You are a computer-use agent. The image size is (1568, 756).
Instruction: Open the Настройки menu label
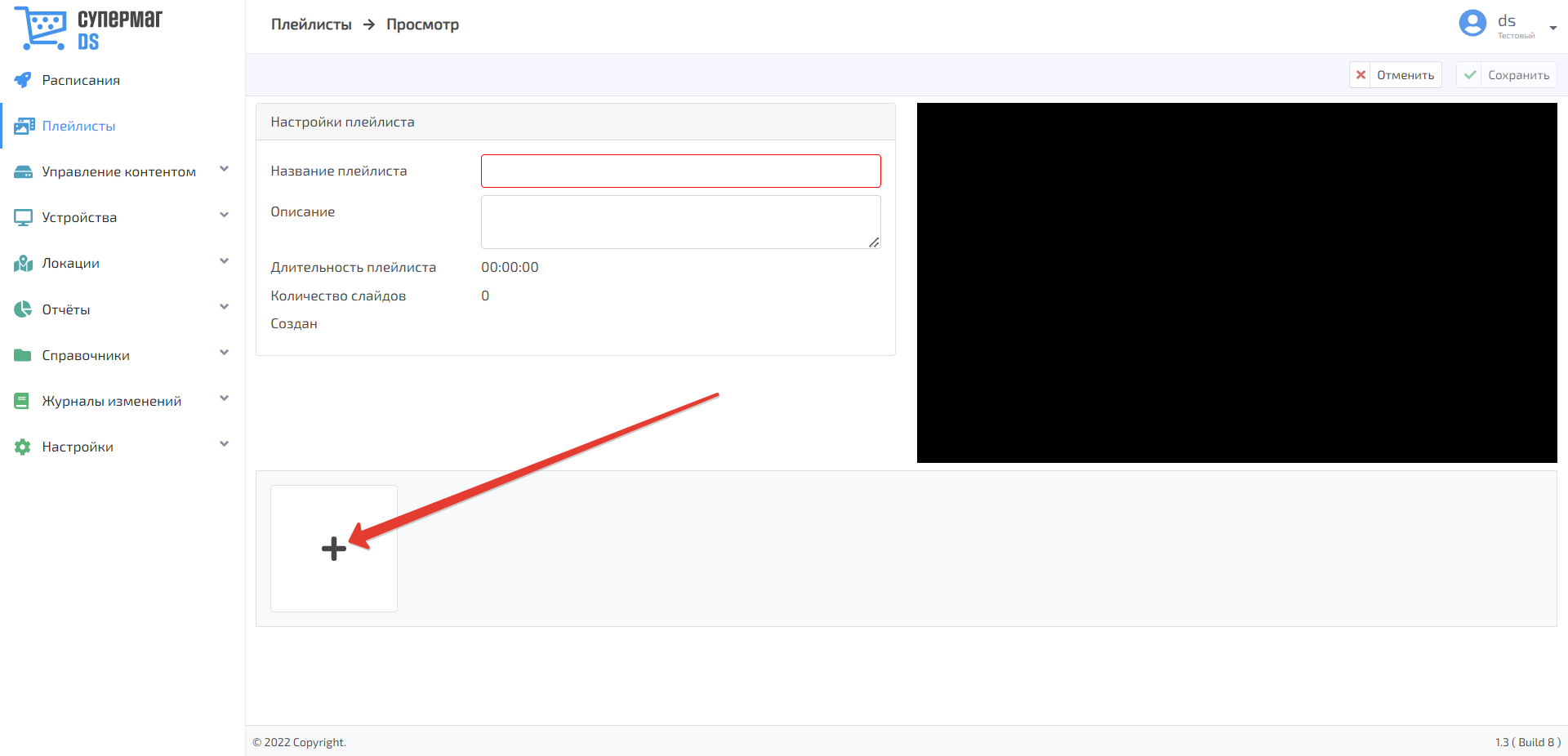(x=78, y=447)
